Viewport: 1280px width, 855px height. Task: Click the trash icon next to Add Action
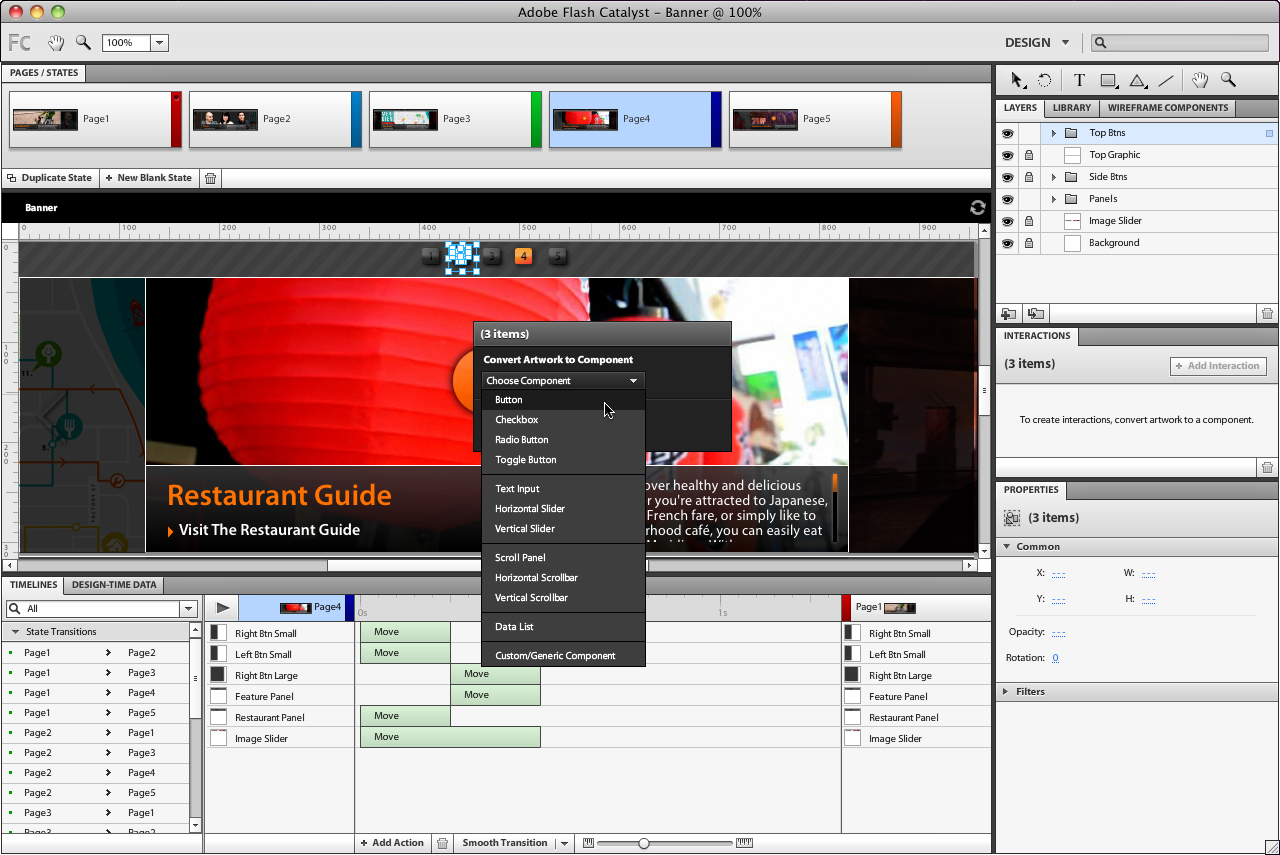[442, 843]
